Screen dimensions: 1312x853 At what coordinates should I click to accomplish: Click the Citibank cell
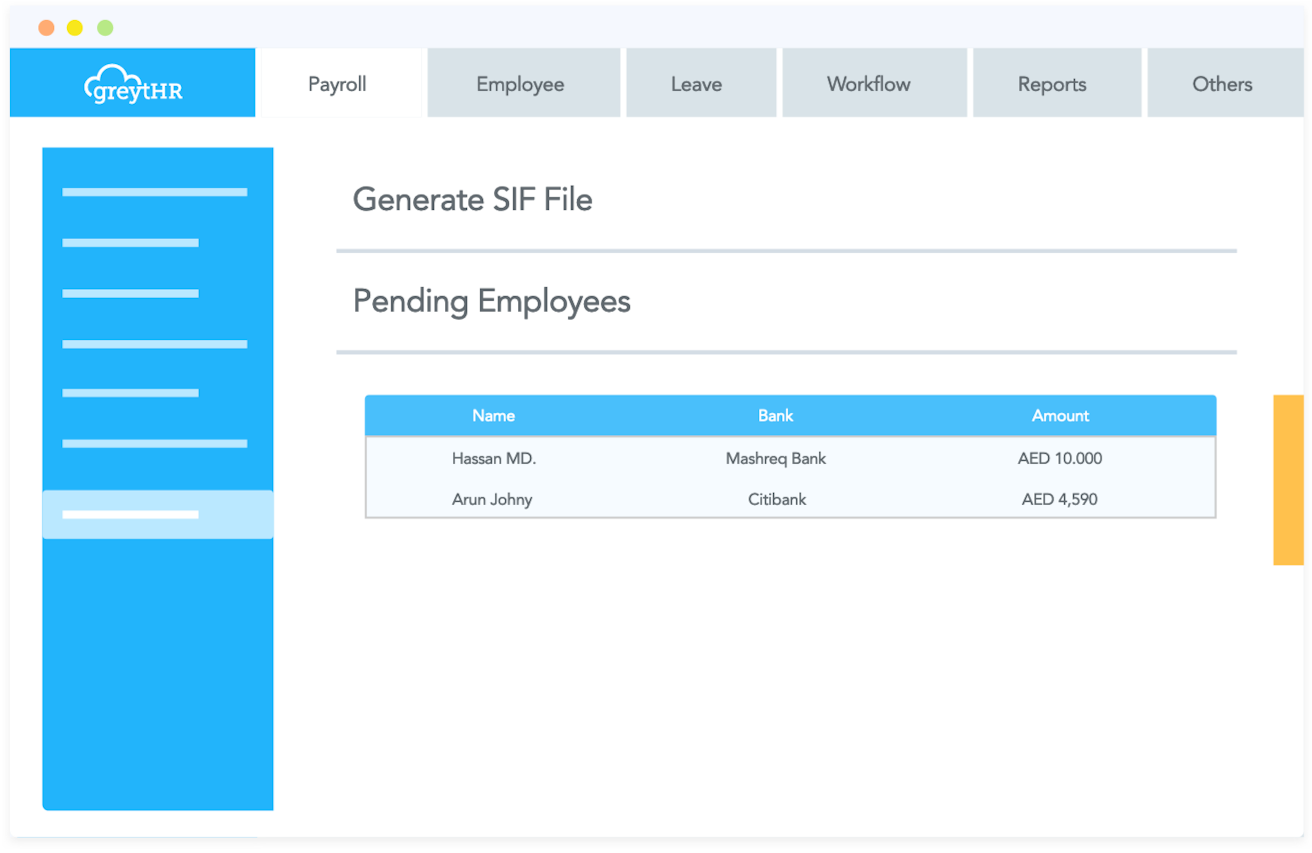click(x=777, y=499)
